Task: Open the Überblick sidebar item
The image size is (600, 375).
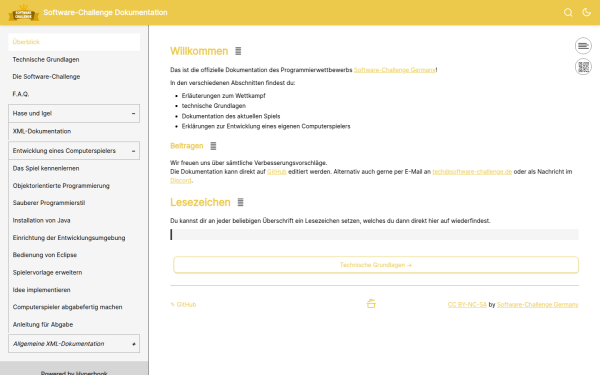Action: tap(74, 42)
